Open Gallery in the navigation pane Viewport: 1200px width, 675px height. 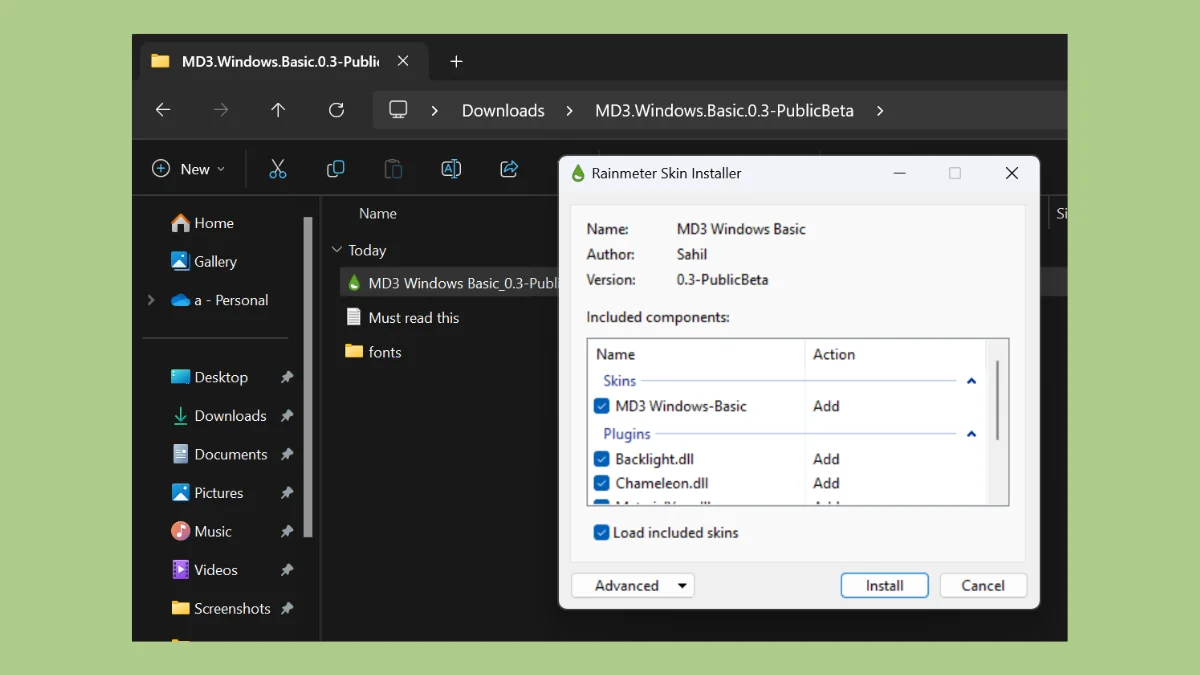coord(204,261)
